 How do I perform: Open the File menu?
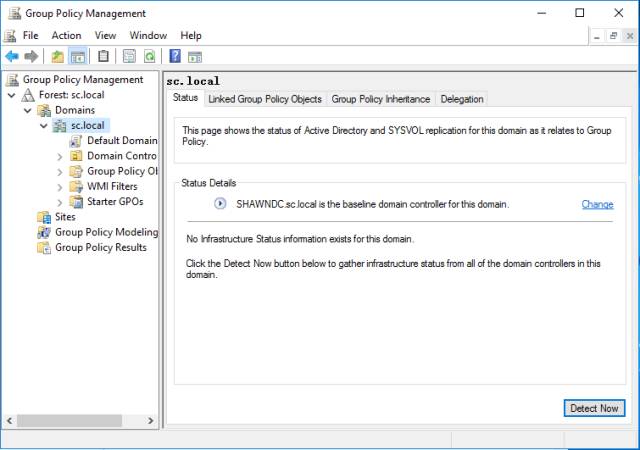[x=31, y=36]
